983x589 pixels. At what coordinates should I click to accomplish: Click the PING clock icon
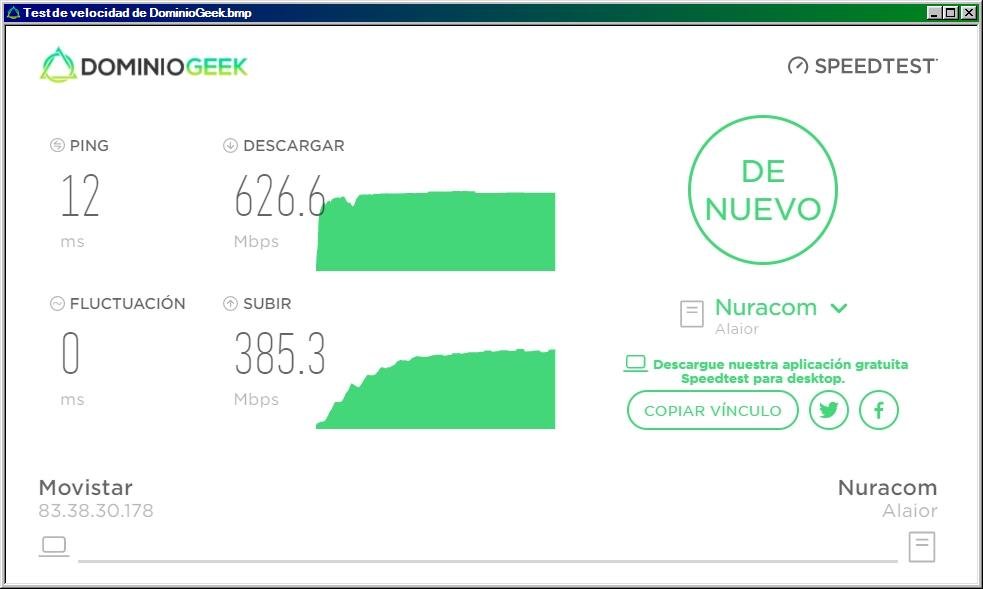[x=57, y=145]
